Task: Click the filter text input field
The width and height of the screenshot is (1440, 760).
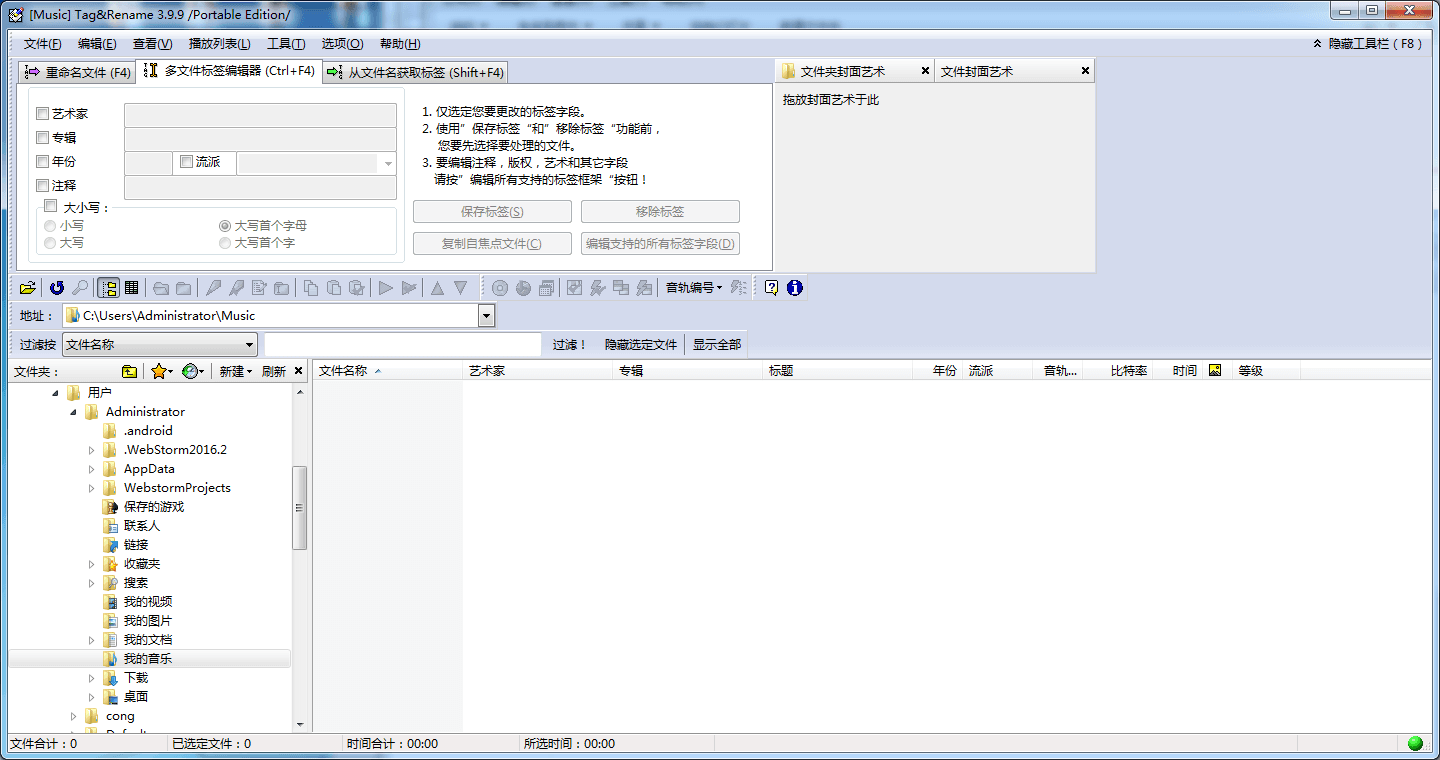Action: (x=402, y=344)
